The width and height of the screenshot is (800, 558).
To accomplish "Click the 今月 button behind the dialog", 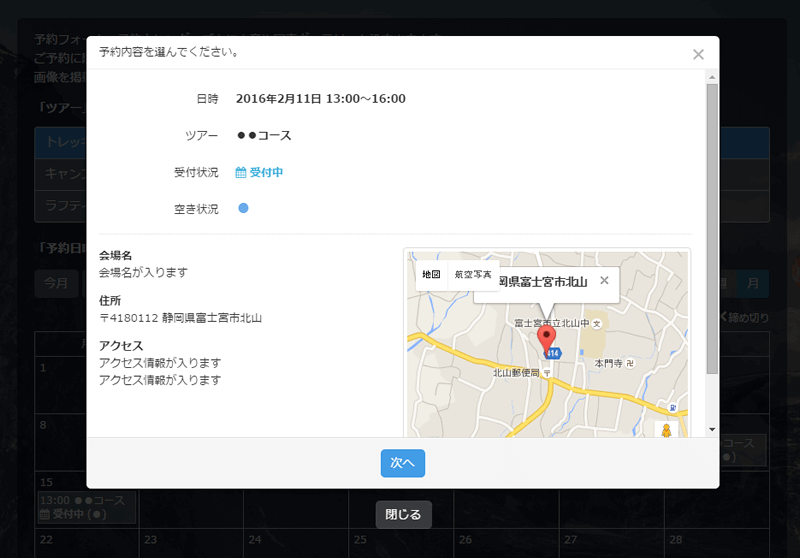I will pyautogui.click(x=55, y=284).
